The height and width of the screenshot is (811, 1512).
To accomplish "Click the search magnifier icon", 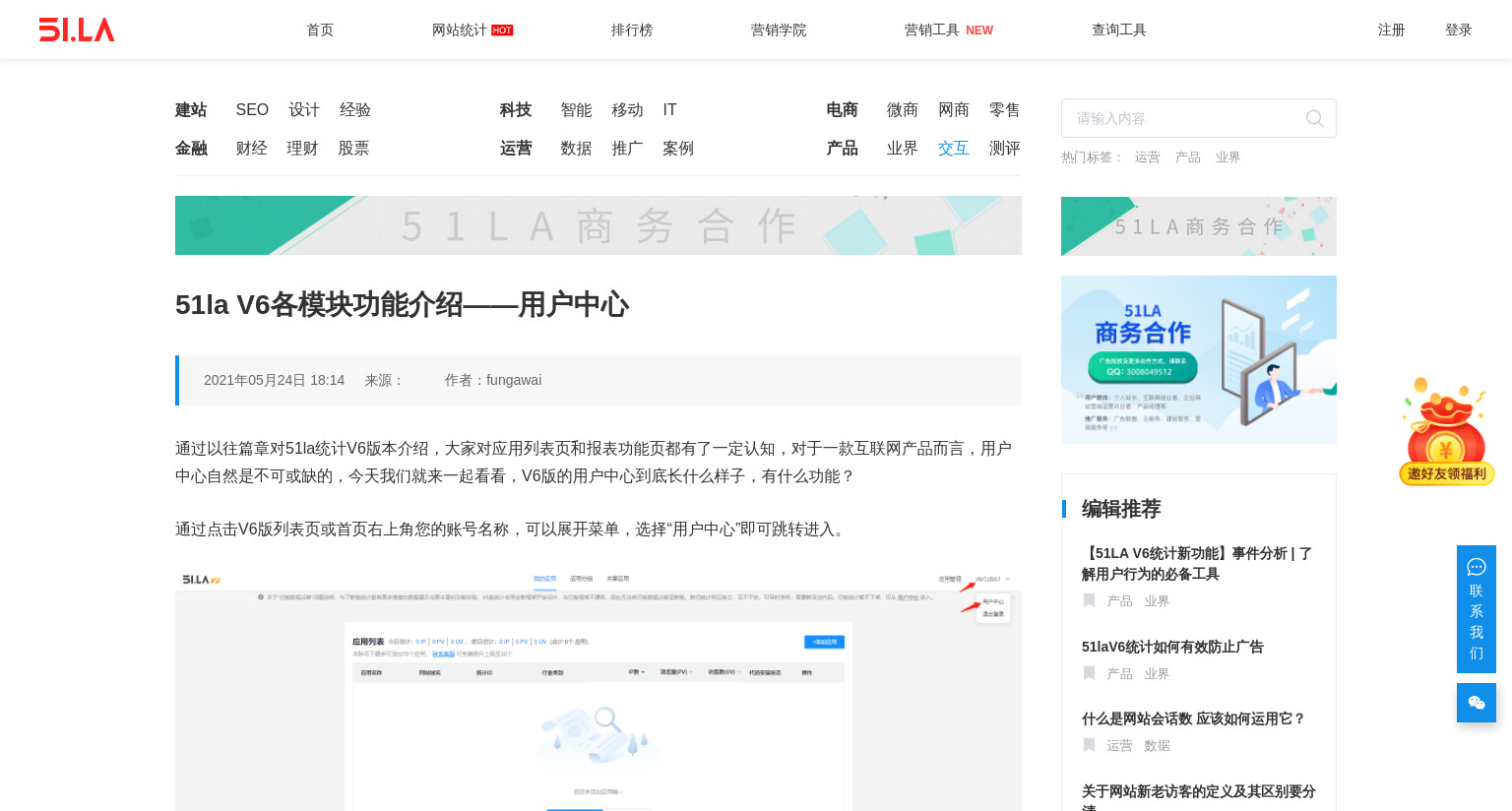I will (x=1314, y=118).
